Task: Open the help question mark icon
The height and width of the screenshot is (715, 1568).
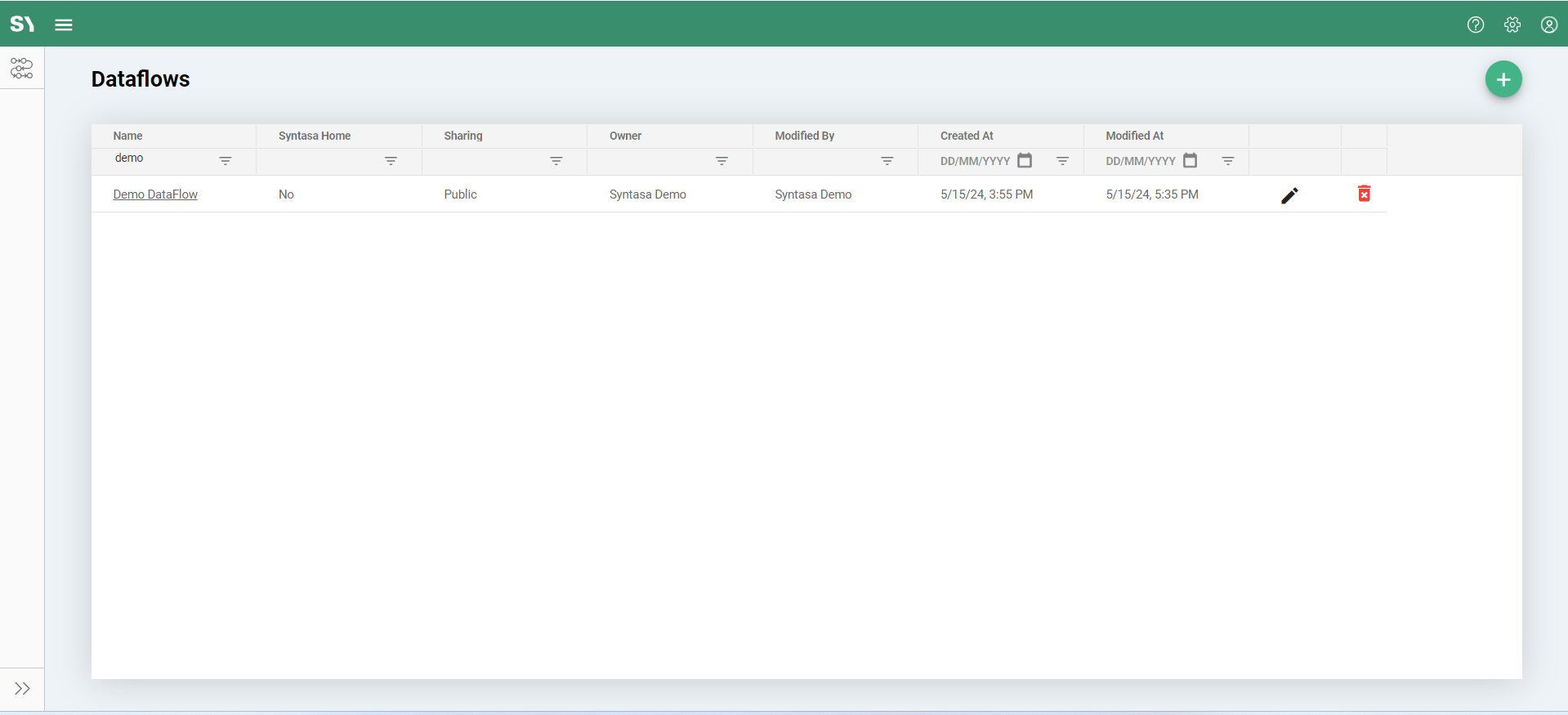Action: [x=1475, y=25]
